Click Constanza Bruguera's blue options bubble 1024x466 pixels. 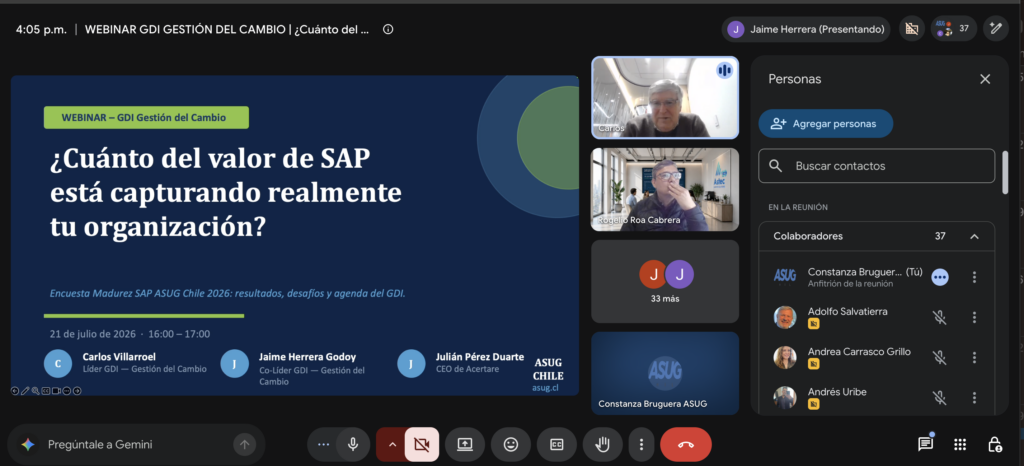(940, 277)
